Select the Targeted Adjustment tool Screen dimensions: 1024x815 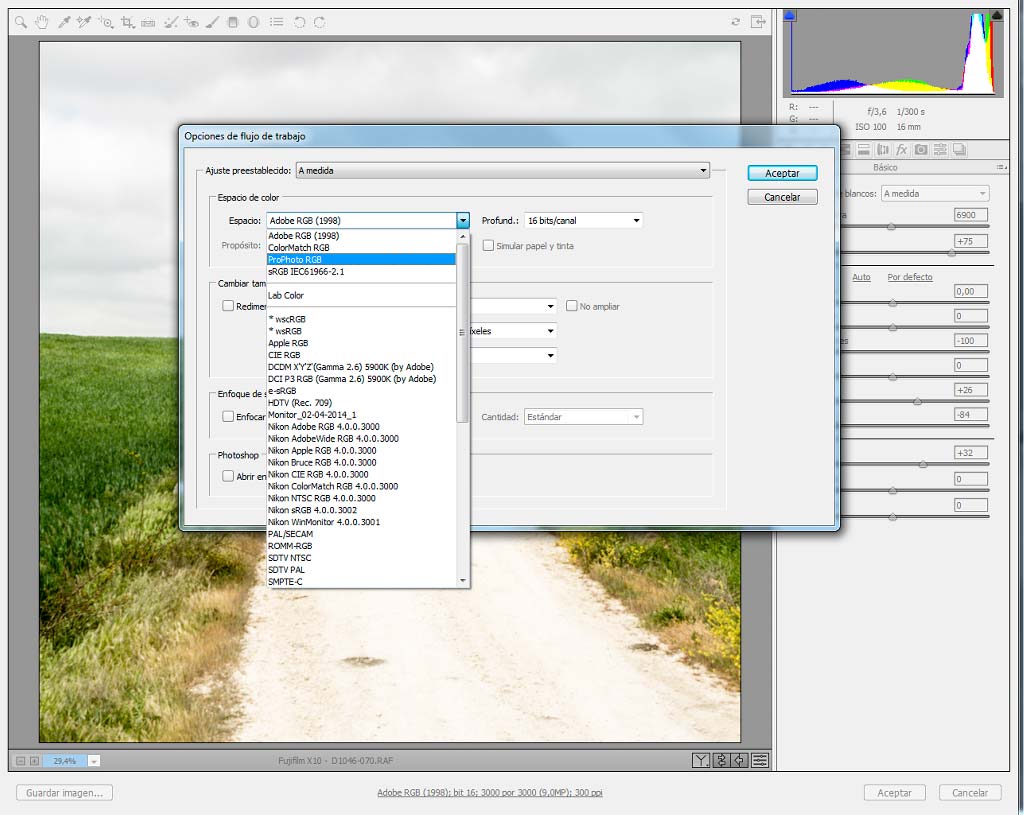[x=105, y=23]
